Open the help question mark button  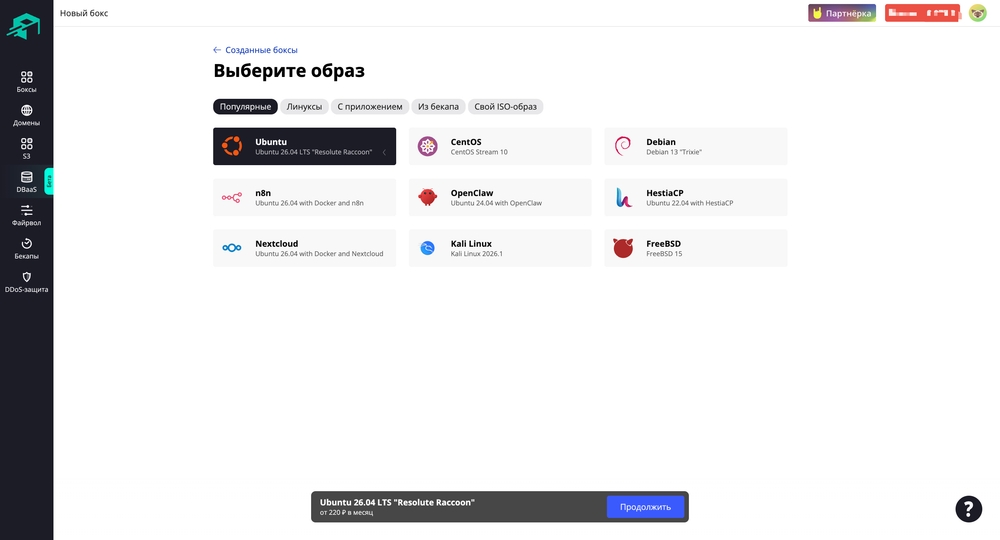(968, 509)
